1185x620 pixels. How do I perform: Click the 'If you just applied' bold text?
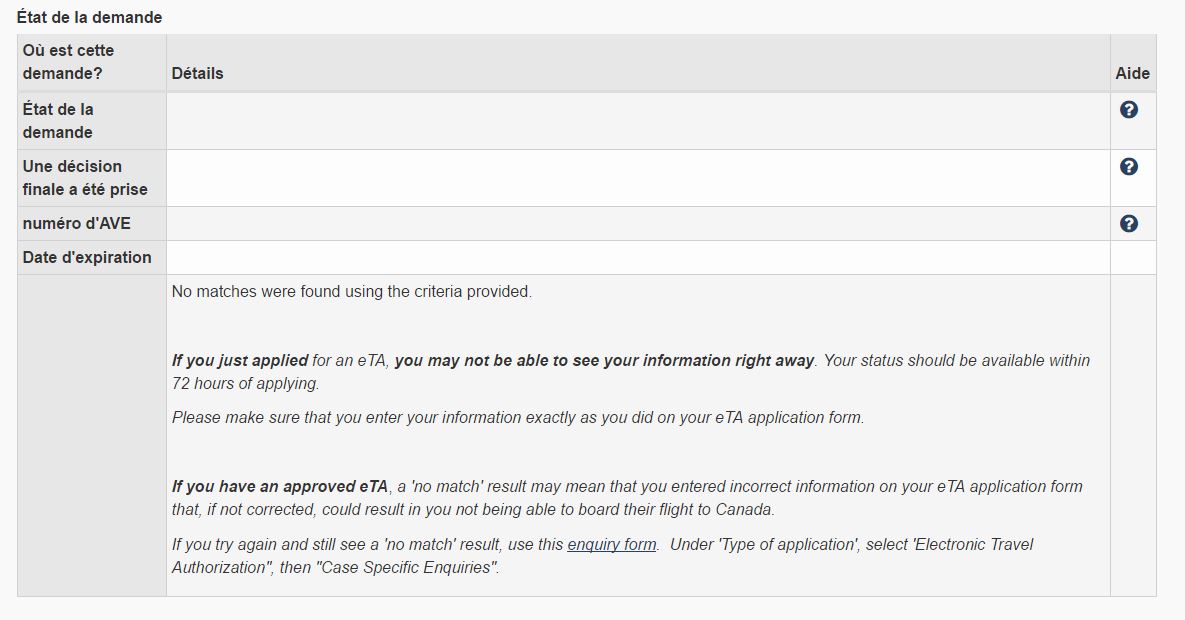tap(240, 361)
